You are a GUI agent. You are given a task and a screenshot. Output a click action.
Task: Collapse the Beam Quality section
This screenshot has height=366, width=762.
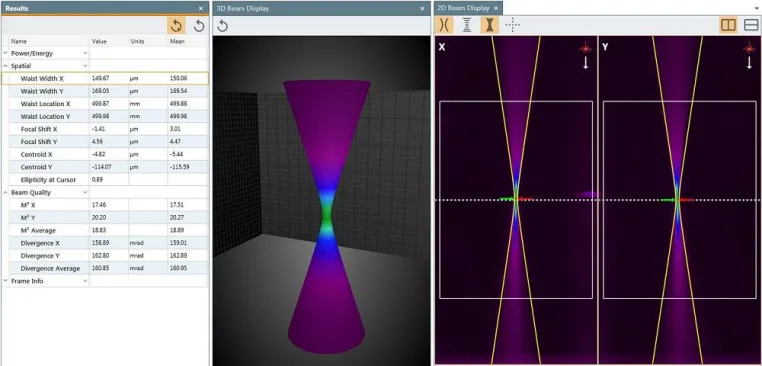[x=5, y=192]
